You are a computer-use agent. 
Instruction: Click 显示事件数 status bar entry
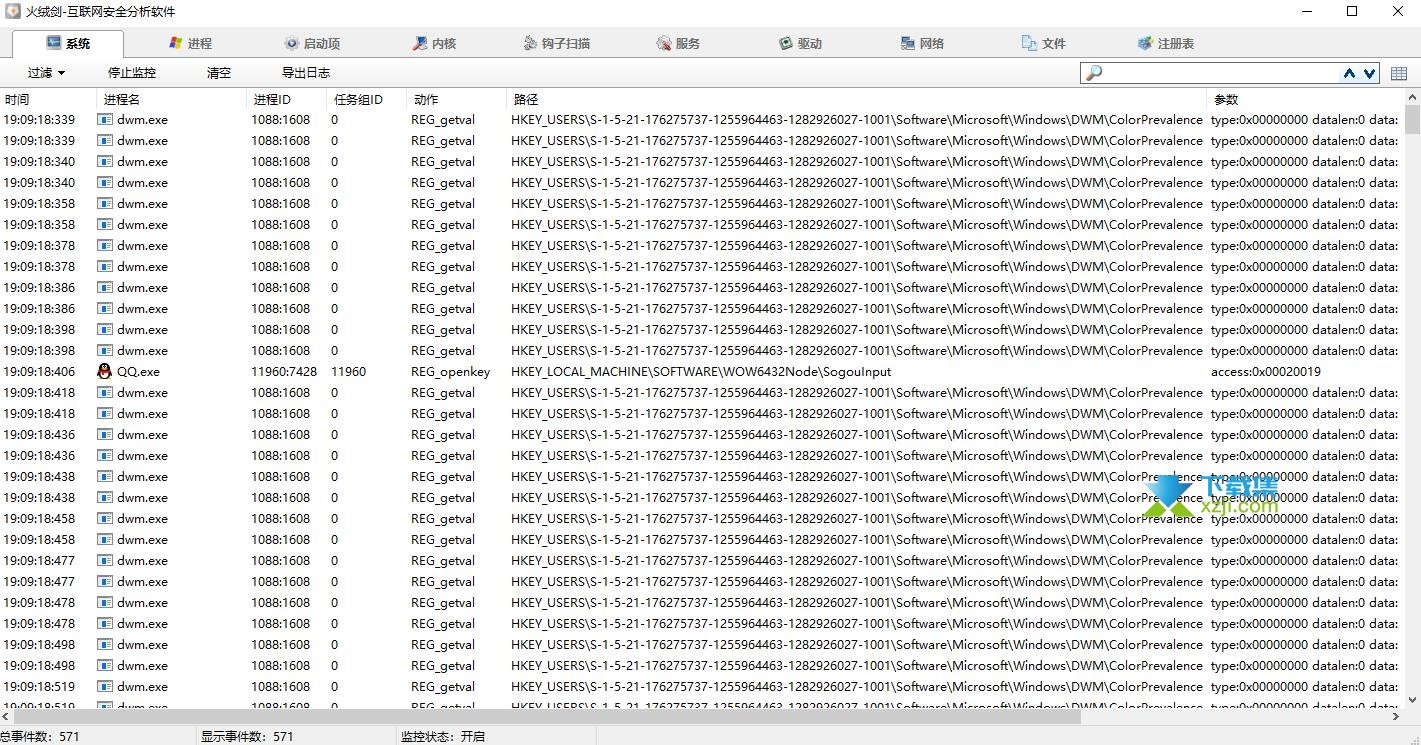[247, 736]
